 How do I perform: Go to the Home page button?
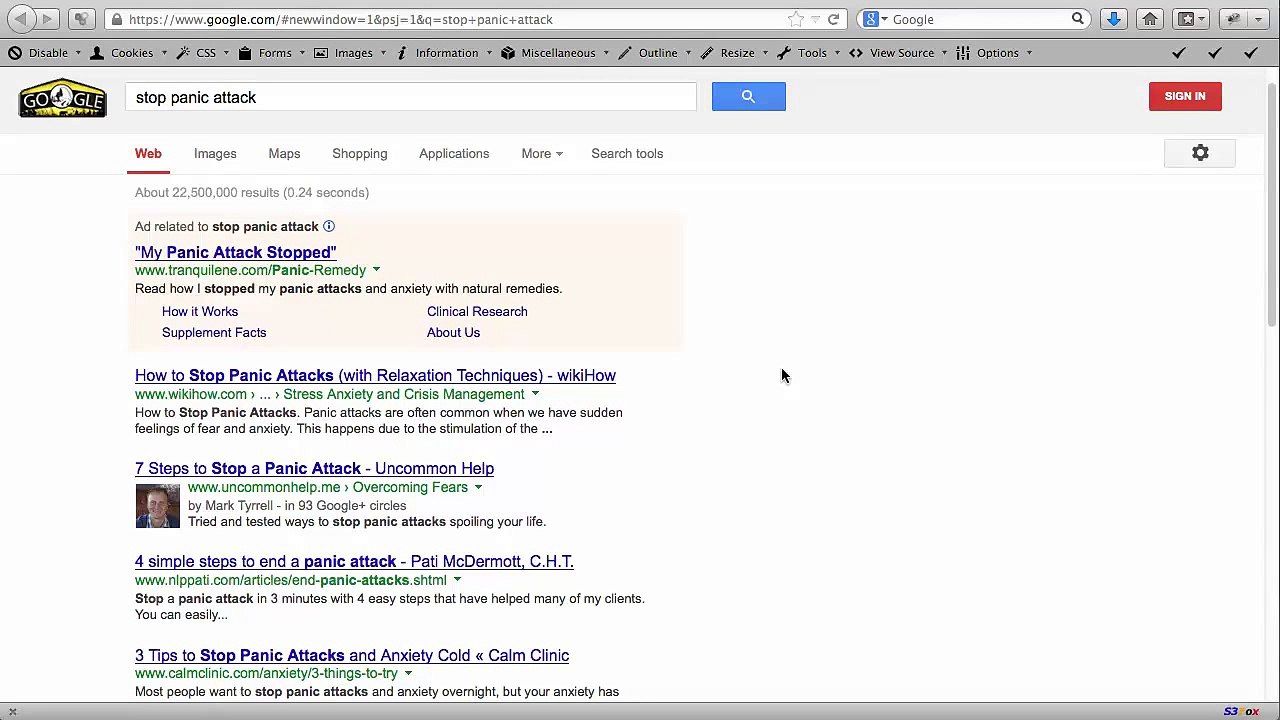click(x=1150, y=19)
